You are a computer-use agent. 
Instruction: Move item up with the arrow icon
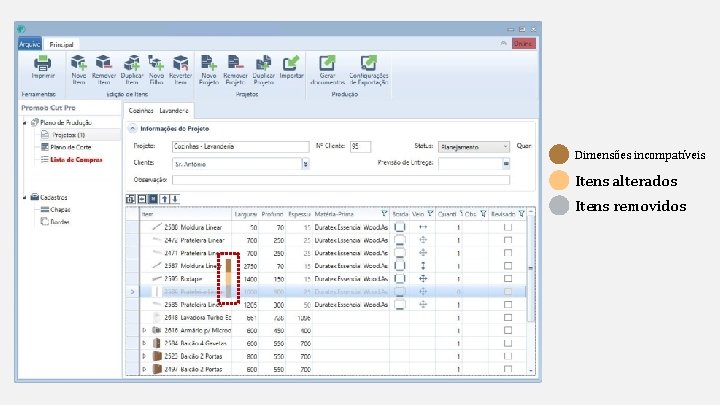pyautogui.click(x=164, y=199)
